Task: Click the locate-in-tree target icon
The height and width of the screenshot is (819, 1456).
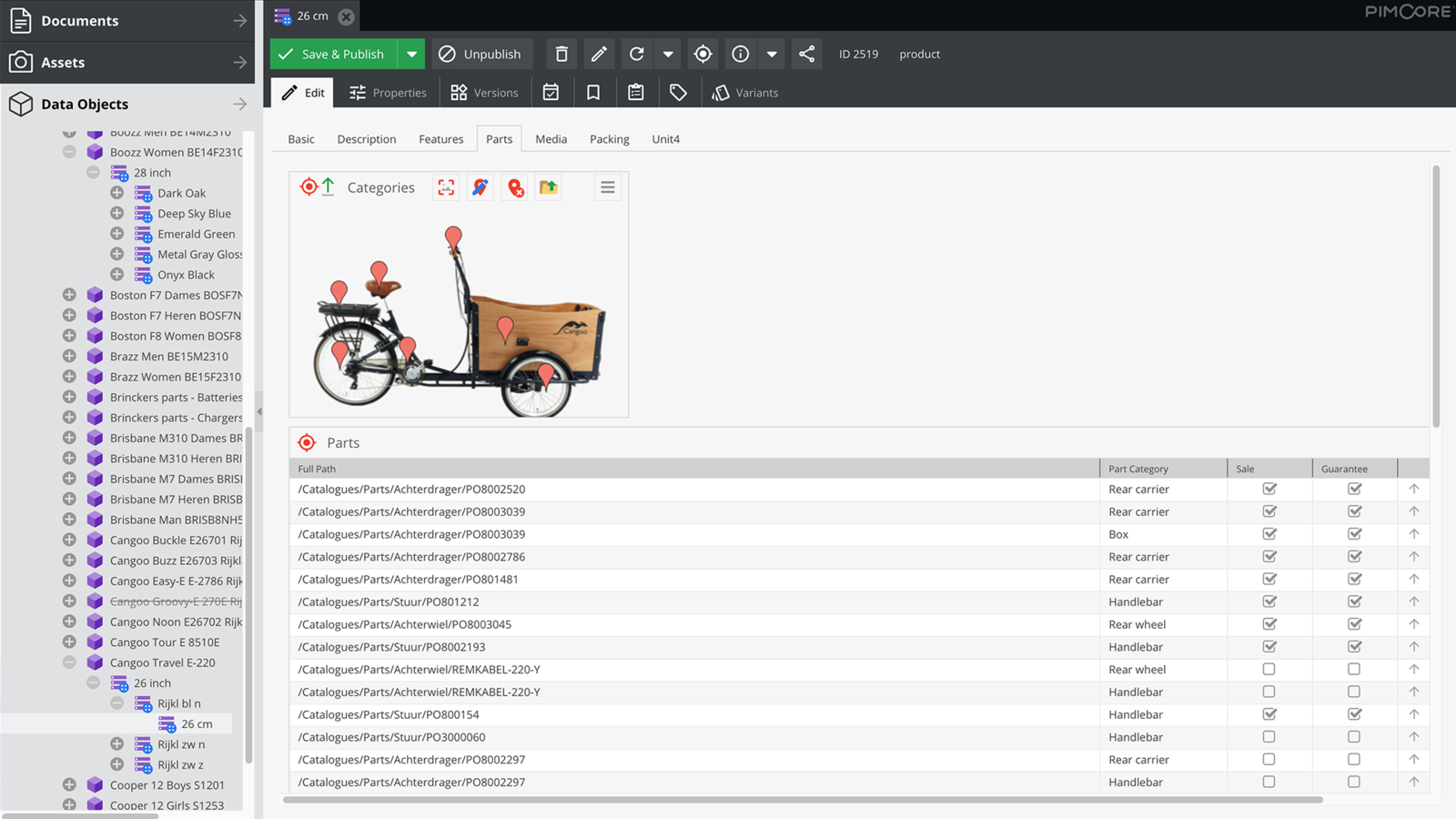Action: coord(703,54)
